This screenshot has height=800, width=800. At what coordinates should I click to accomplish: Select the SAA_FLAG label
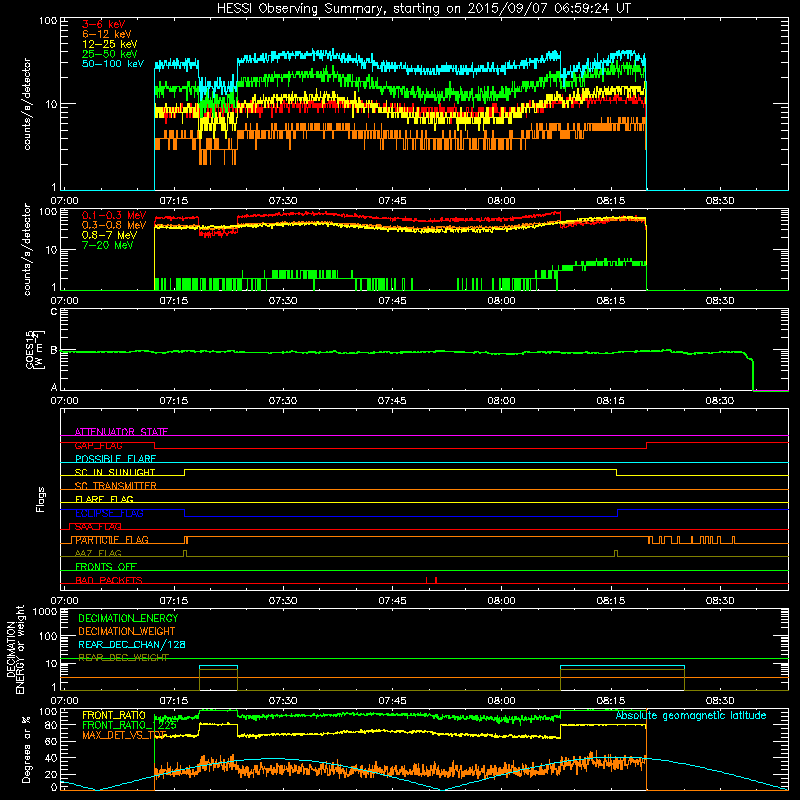[x=98, y=527]
